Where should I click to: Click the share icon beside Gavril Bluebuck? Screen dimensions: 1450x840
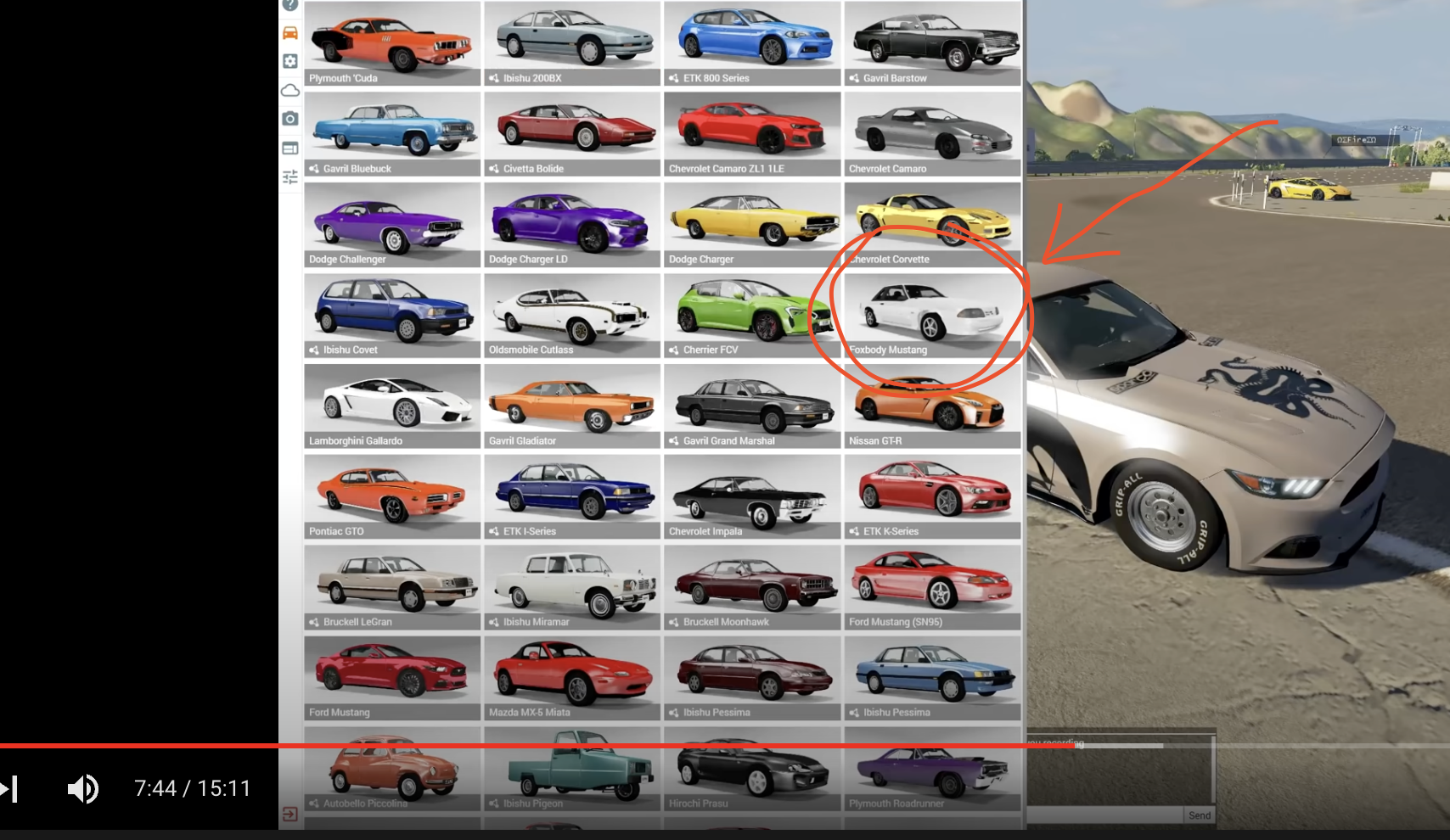(313, 169)
